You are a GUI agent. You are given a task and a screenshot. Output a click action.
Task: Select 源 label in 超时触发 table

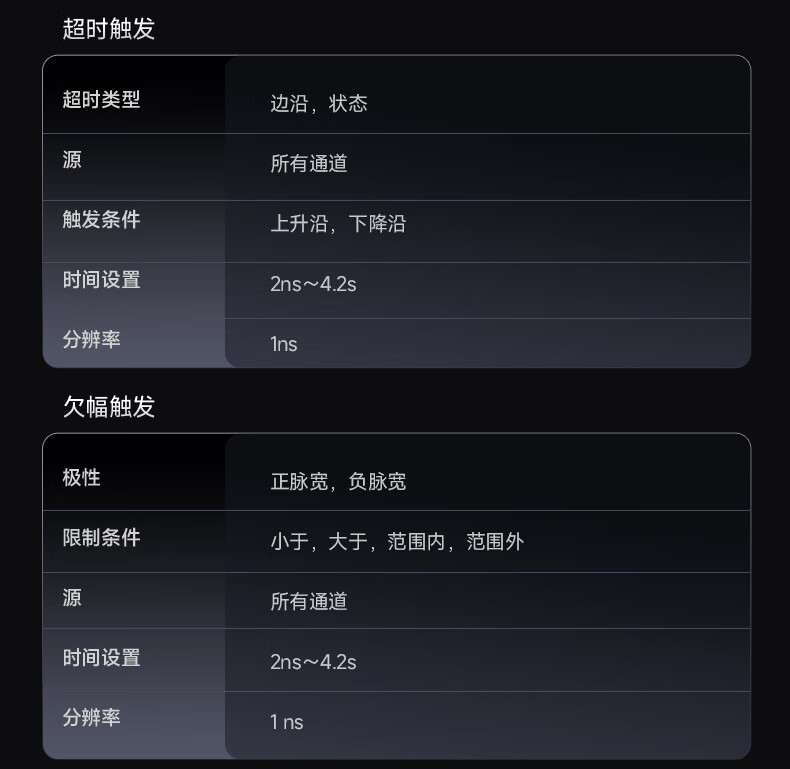[72, 160]
